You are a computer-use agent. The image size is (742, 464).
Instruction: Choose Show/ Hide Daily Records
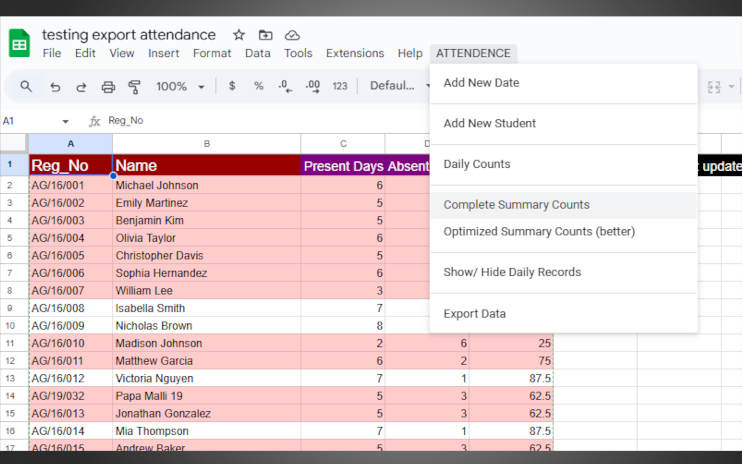(563, 272)
